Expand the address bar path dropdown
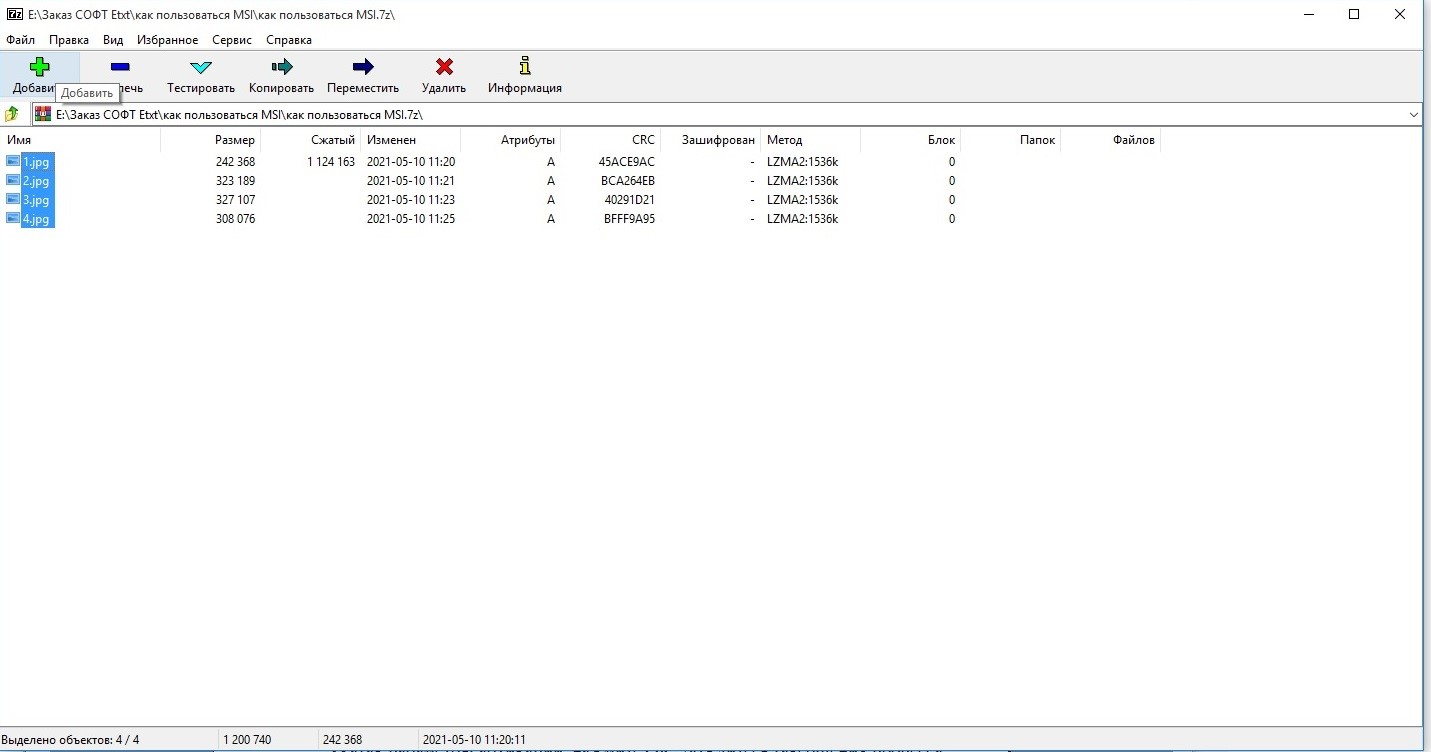 click(1413, 115)
